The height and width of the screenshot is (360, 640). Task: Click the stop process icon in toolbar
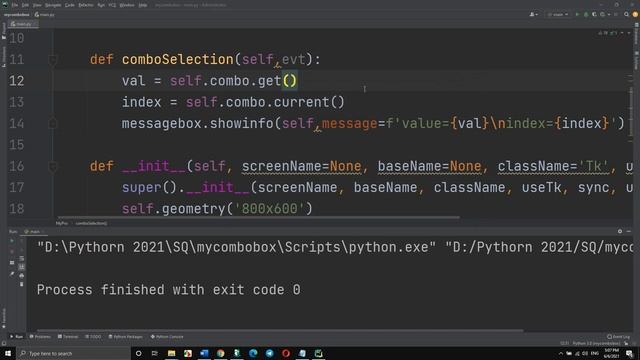(616, 15)
